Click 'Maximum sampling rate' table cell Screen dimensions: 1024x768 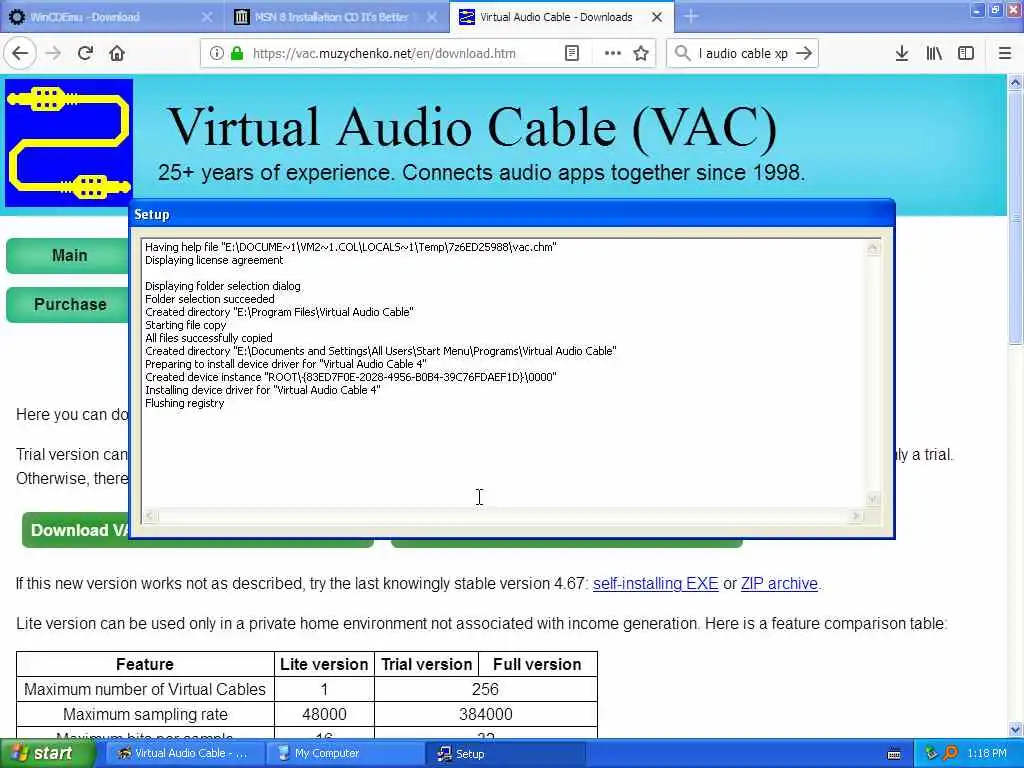coord(145,714)
